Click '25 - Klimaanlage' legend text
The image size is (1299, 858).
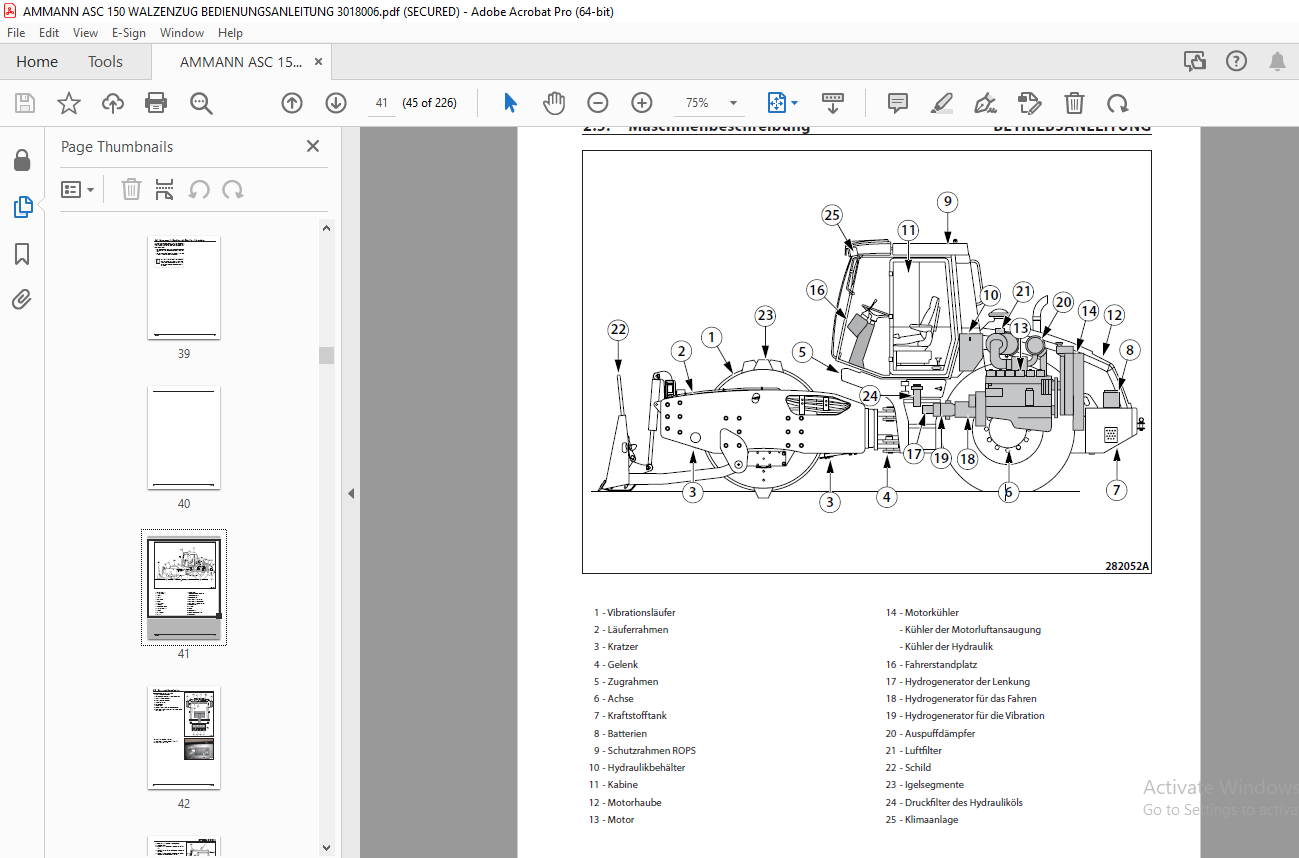tap(921, 819)
